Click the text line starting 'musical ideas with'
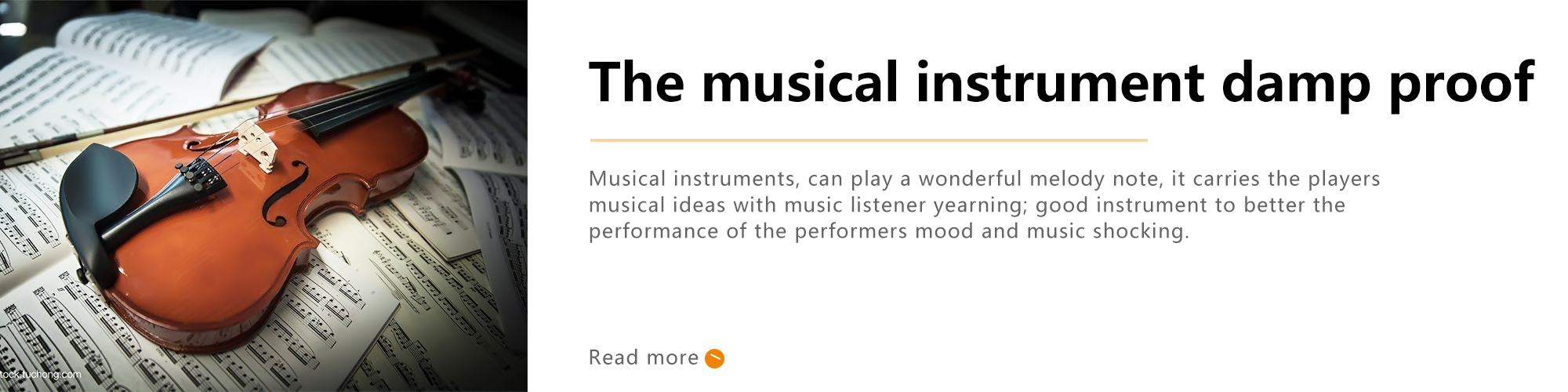The height and width of the screenshot is (392, 1568). pos(967,205)
